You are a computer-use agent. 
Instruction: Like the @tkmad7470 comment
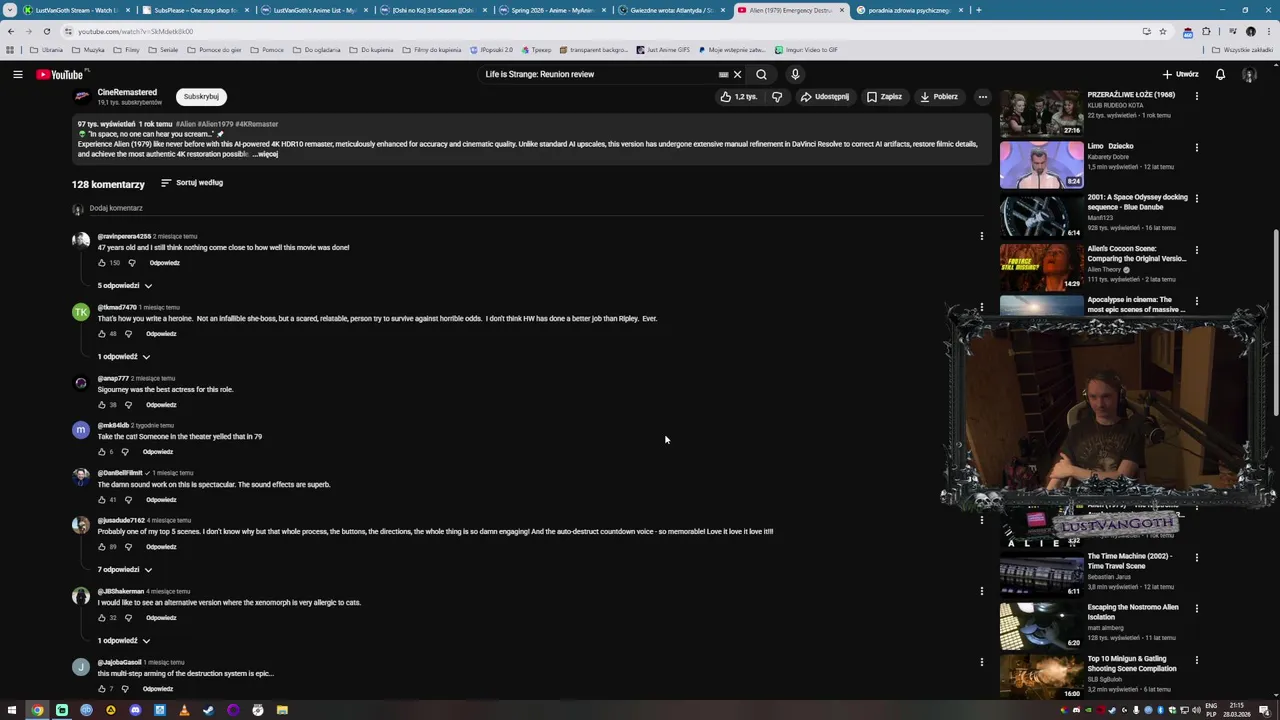[102, 334]
